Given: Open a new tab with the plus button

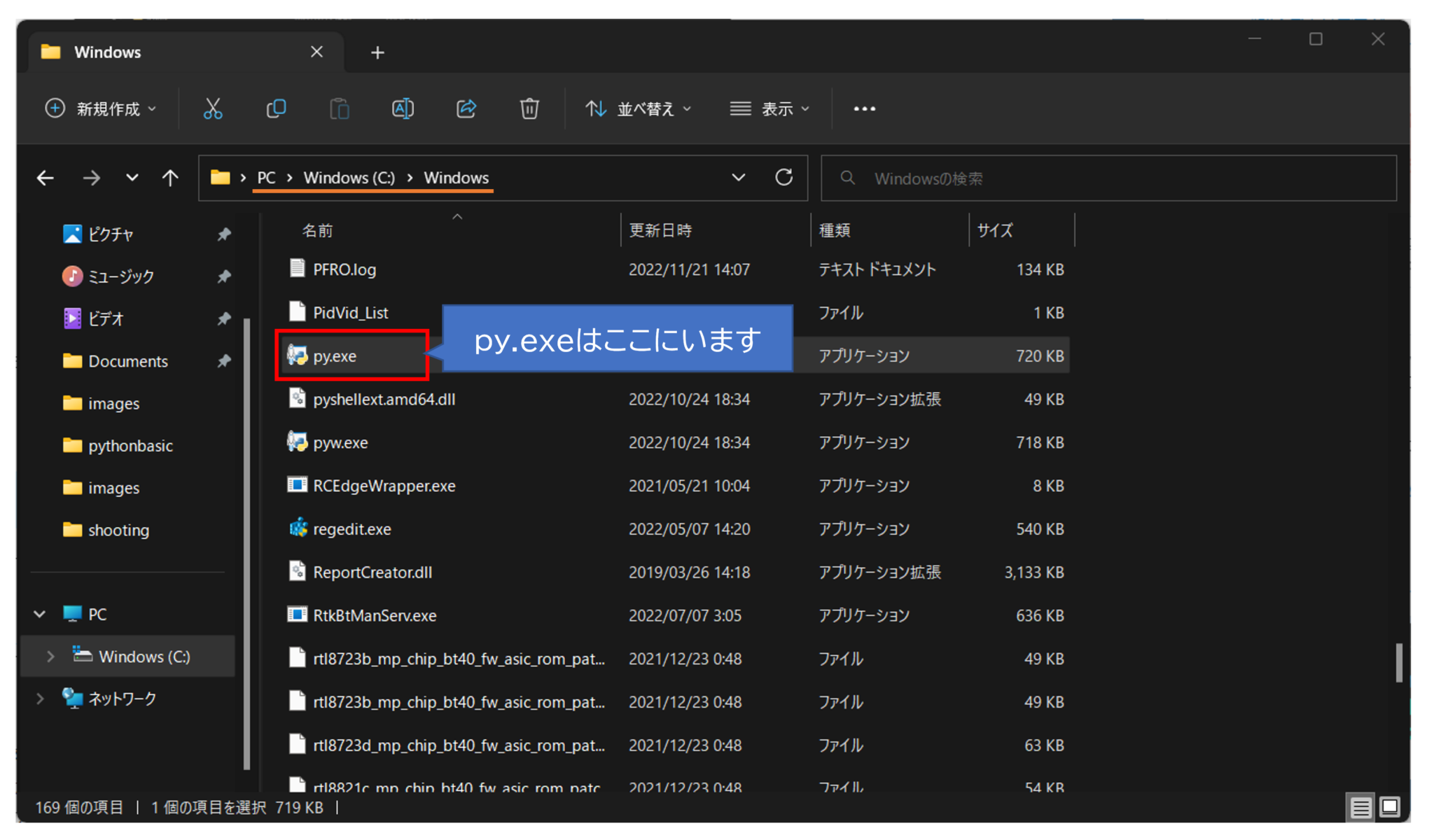Looking at the screenshot, I should click(377, 52).
